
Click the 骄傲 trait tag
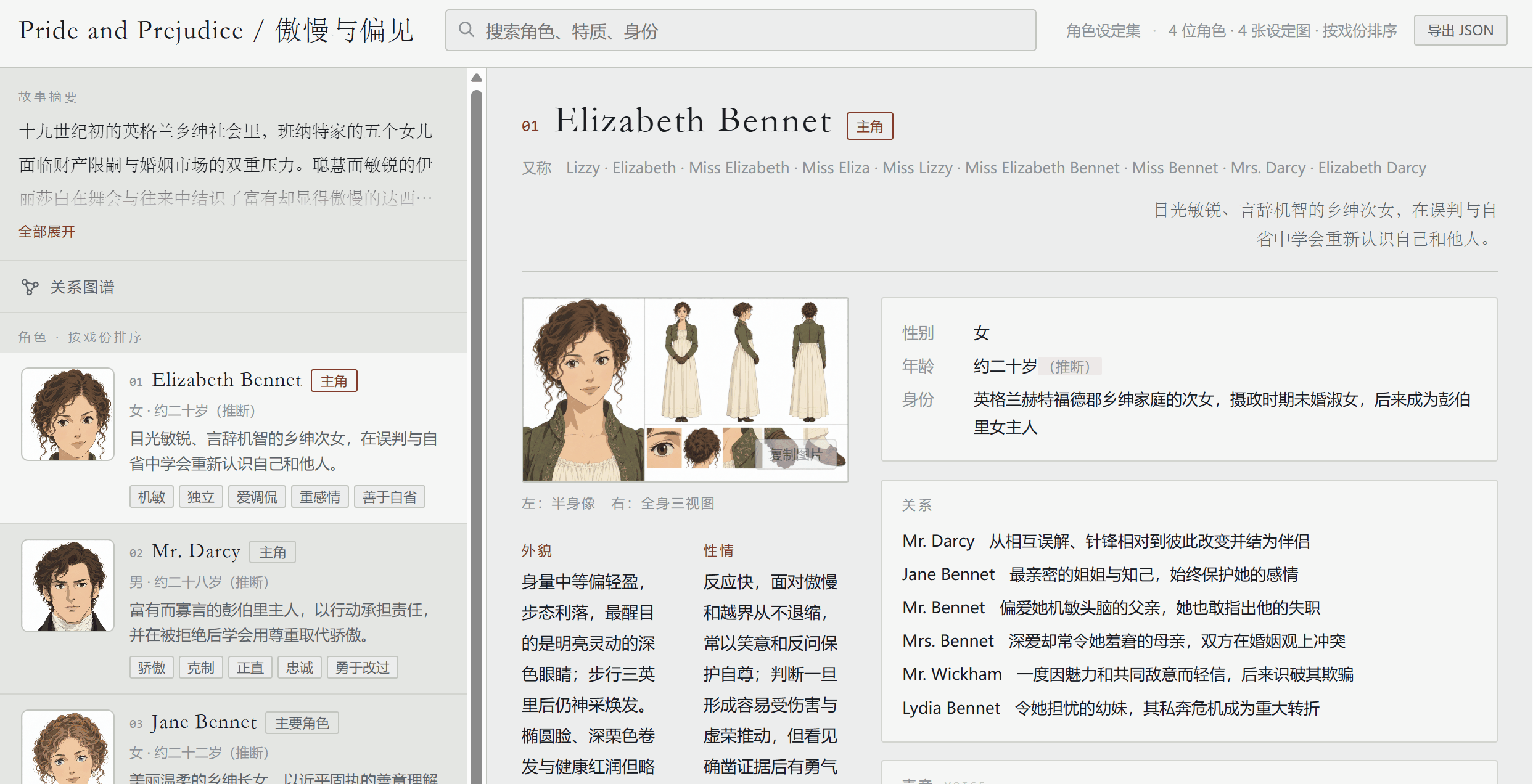pyautogui.click(x=152, y=668)
